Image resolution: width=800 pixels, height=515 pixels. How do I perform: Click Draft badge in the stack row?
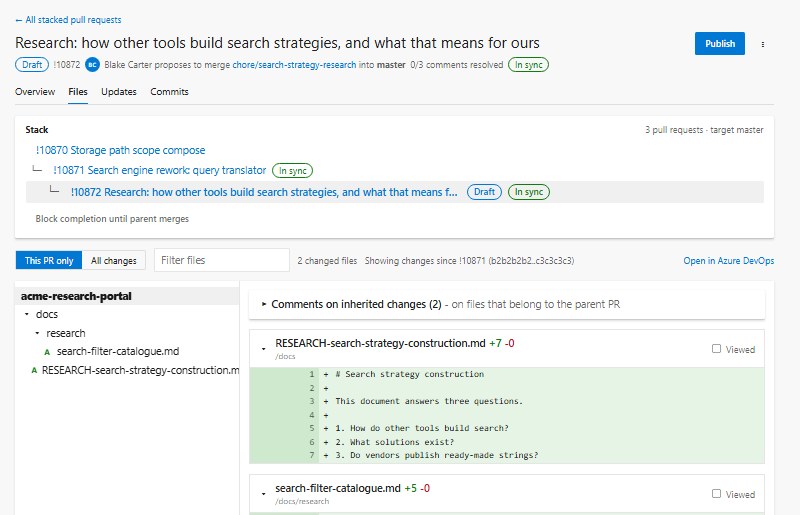tap(484, 192)
